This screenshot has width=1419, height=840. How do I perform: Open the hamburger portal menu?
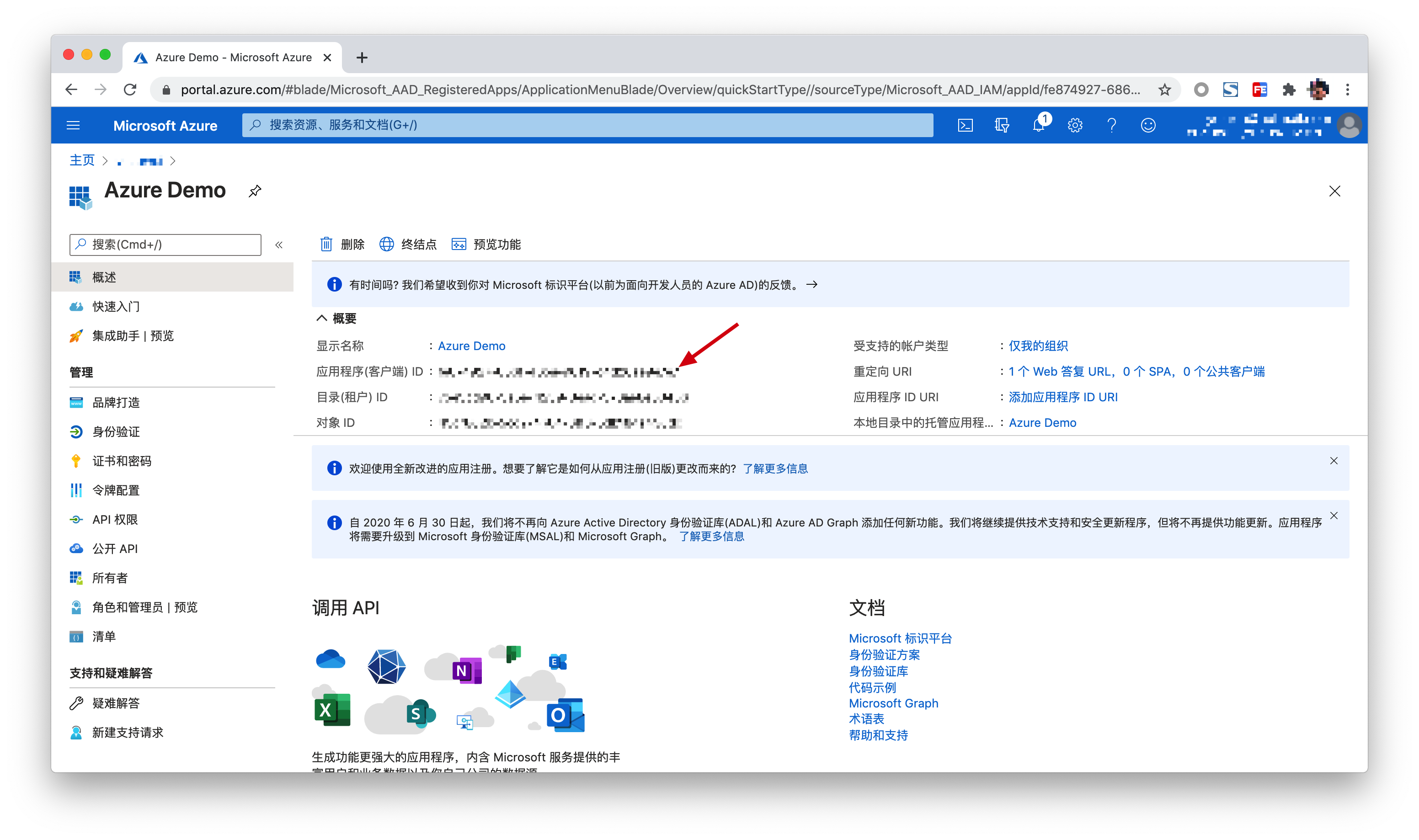pos(73,125)
